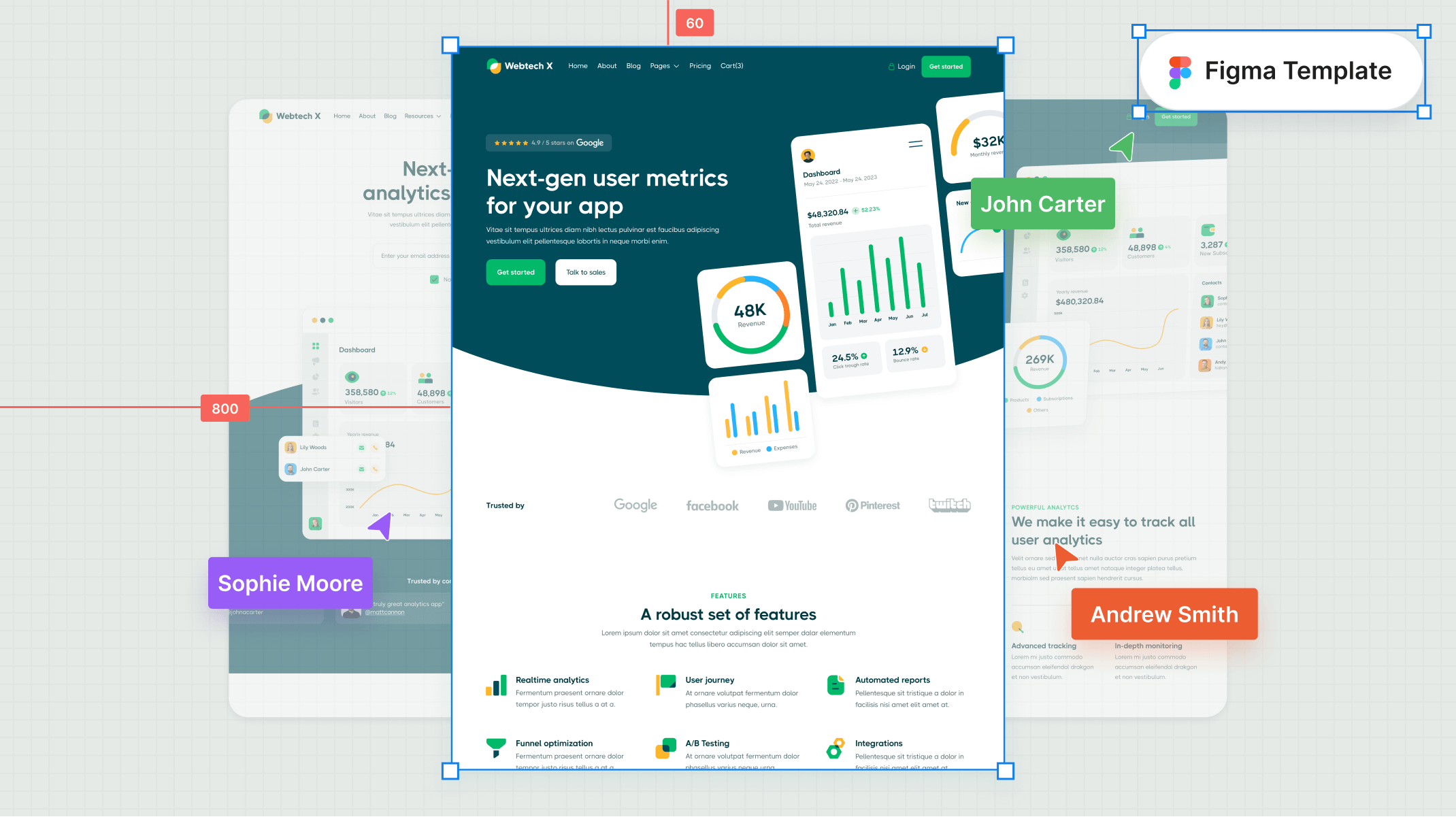The width and height of the screenshot is (1456, 817).
Task: Click the "A robust set of features" heading
Action: [x=729, y=614]
